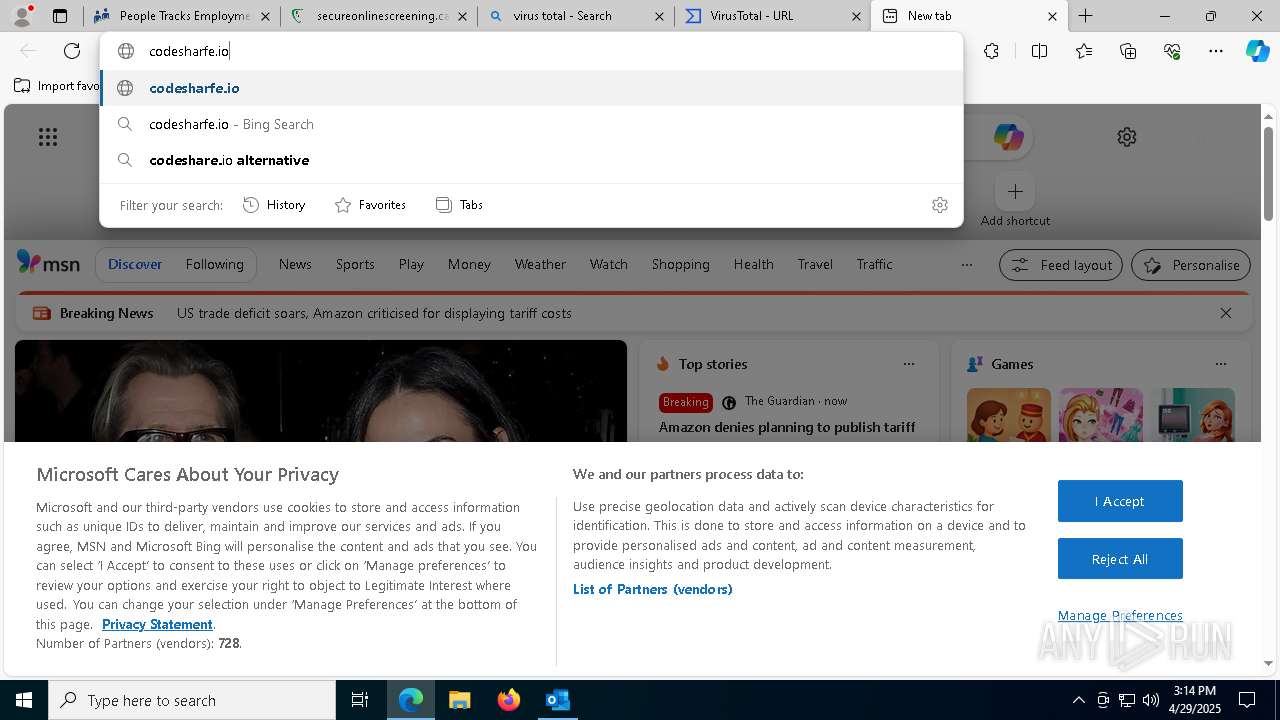Click the Personalise button

pos(1191,265)
